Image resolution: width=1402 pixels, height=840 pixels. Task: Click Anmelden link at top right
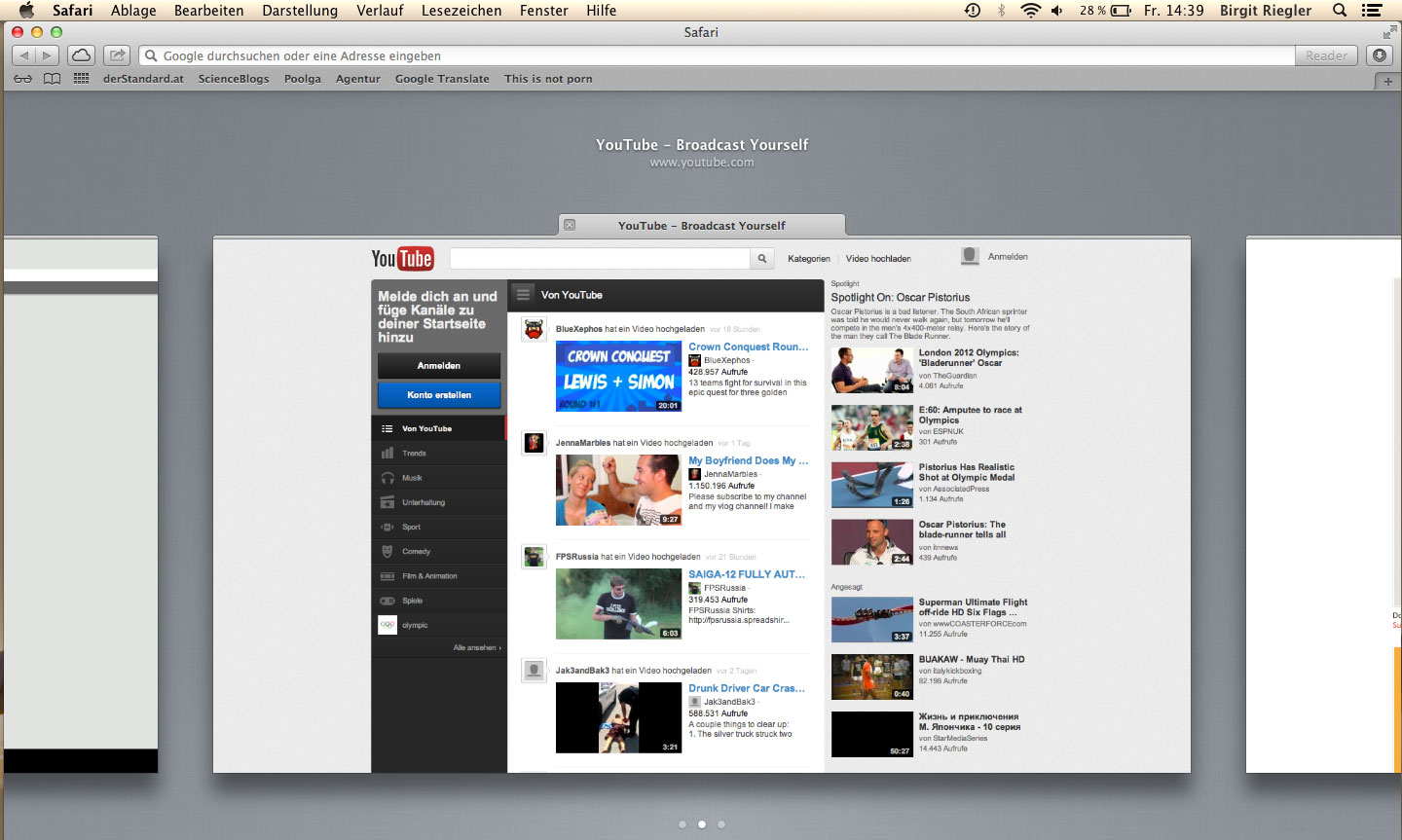1008,257
